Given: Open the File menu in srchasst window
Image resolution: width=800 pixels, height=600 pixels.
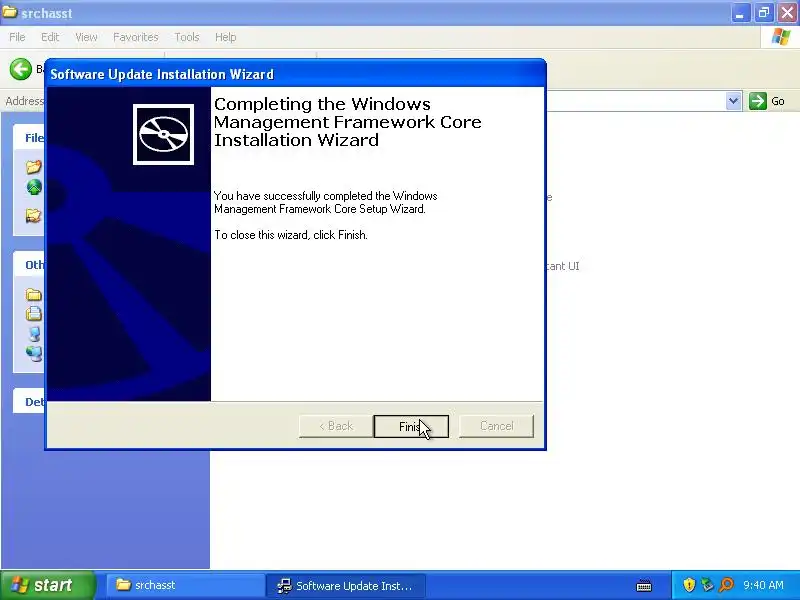Looking at the screenshot, I should pos(17,37).
